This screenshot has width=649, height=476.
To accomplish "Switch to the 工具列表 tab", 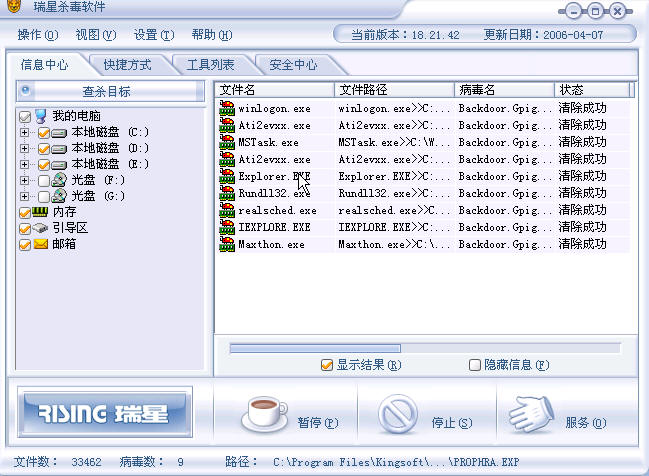I will tap(211, 65).
